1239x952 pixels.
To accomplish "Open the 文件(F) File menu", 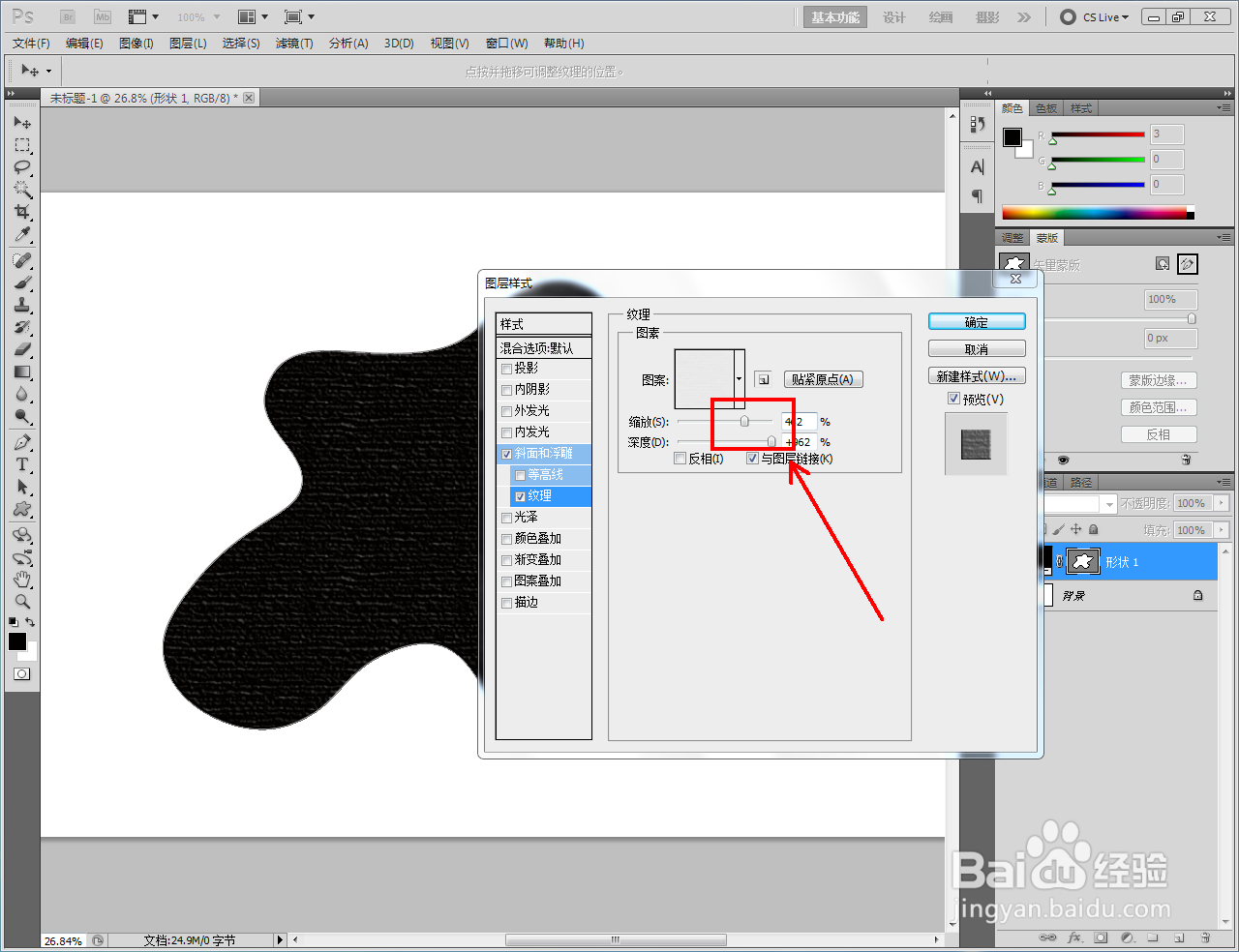I will click(32, 44).
